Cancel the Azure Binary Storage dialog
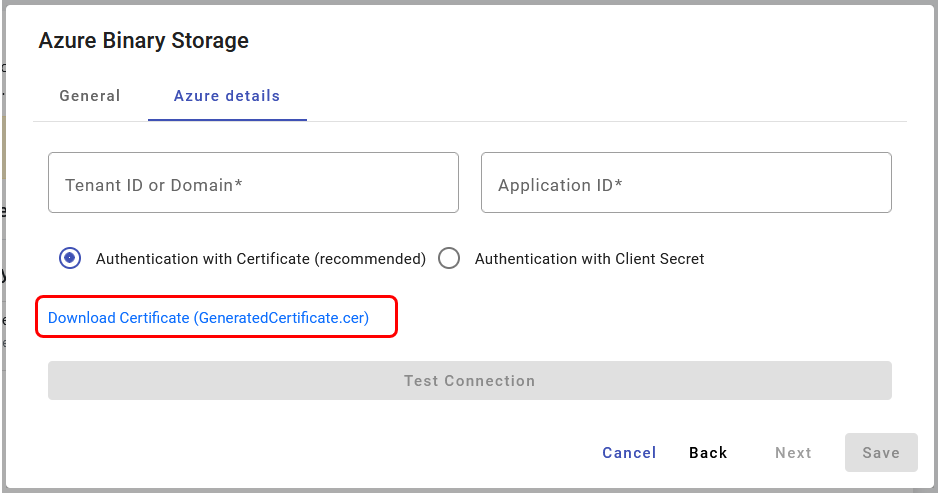 (x=629, y=453)
